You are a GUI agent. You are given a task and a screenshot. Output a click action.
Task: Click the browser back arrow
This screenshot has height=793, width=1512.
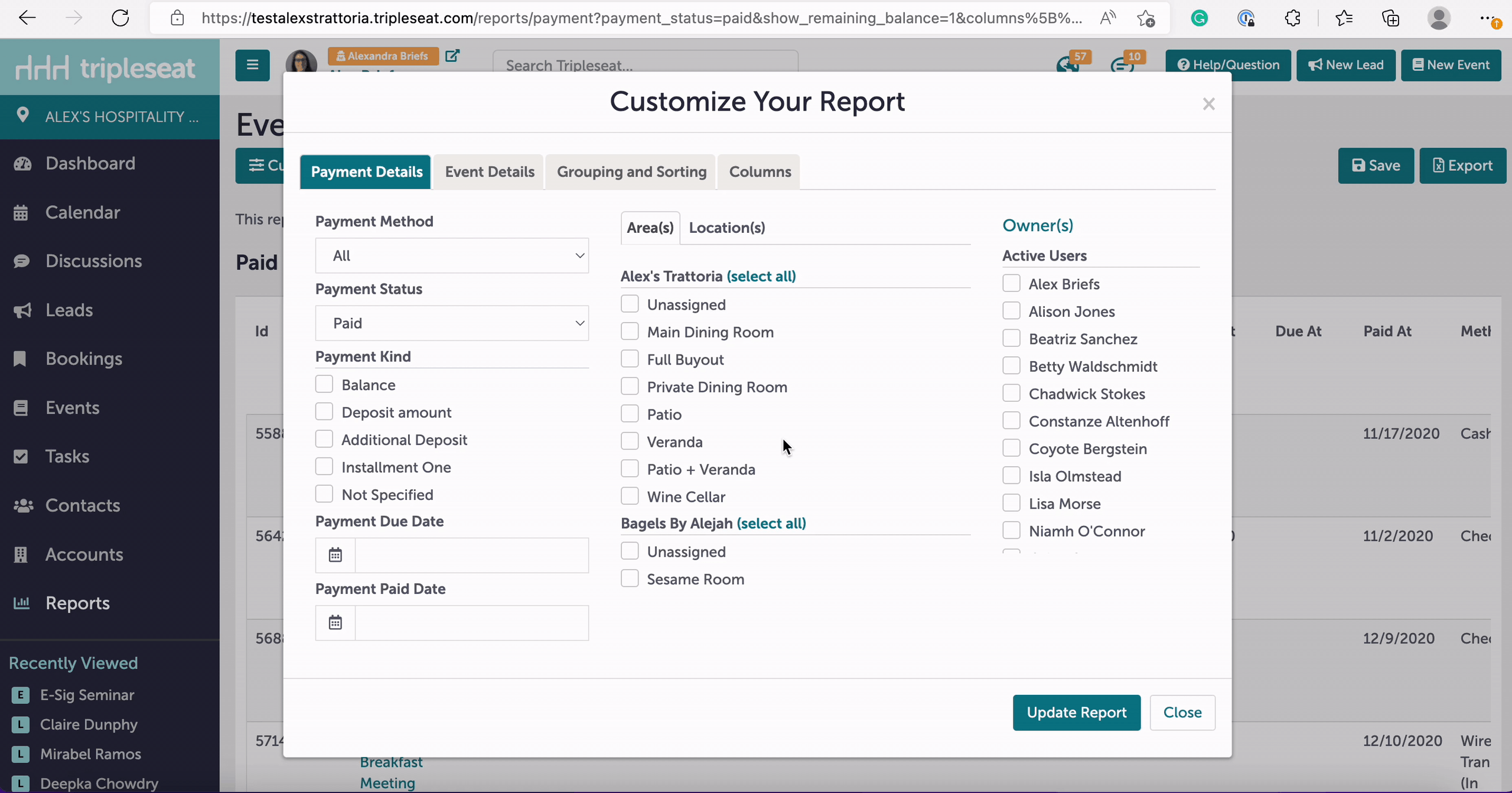coord(27,18)
